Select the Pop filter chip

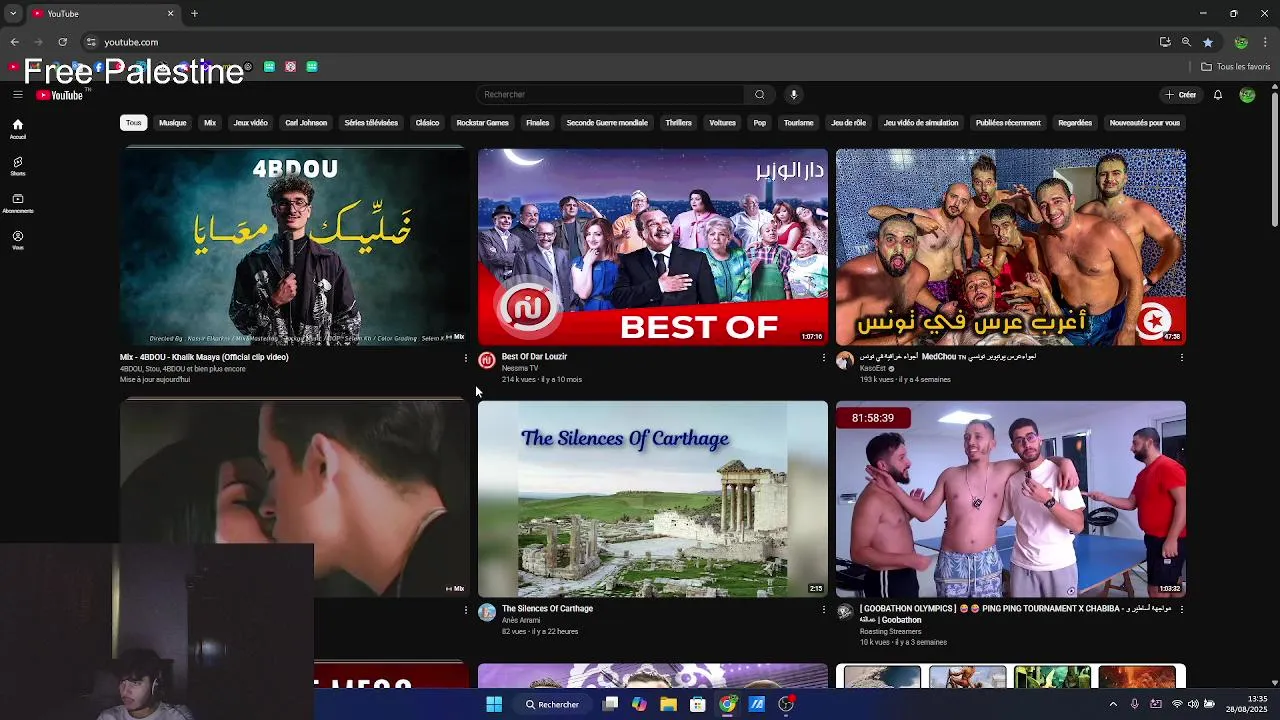click(x=760, y=123)
